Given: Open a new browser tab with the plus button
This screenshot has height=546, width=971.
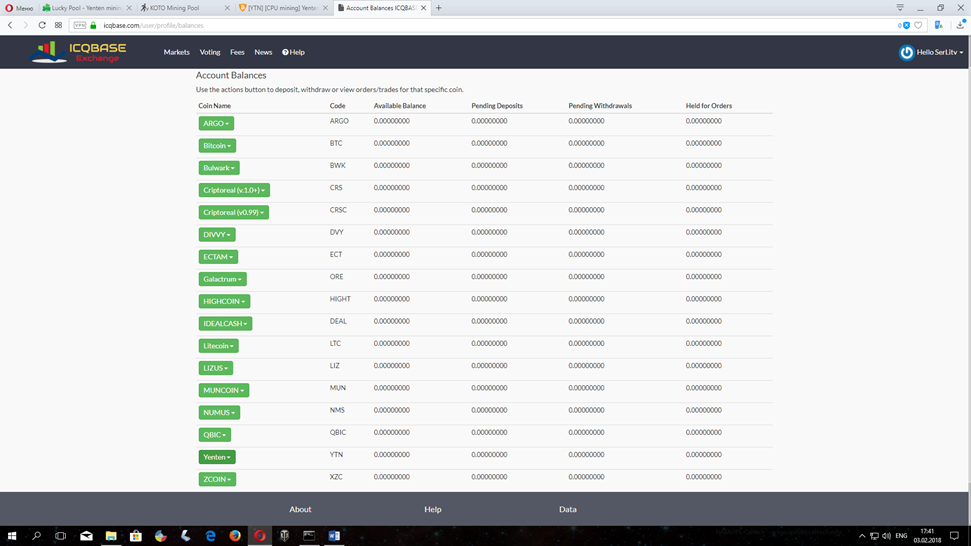Looking at the screenshot, I should click(438, 8).
